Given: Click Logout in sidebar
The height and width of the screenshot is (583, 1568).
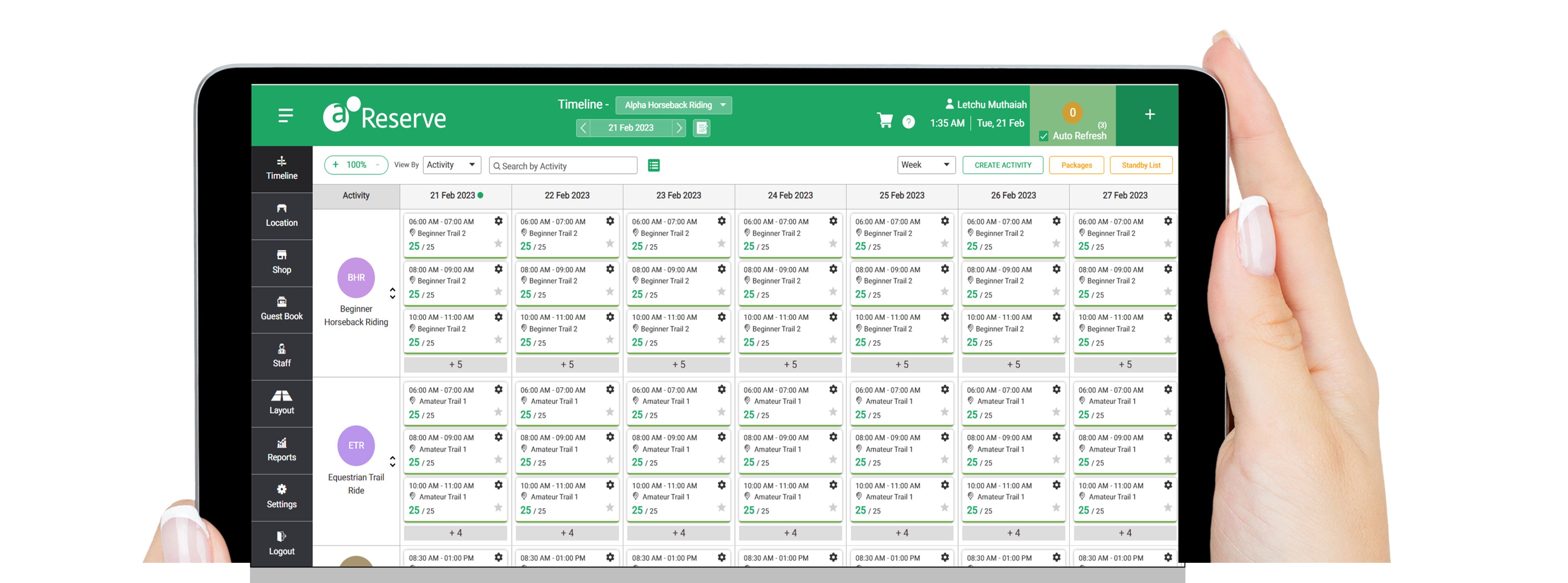Looking at the screenshot, I should click(282, 544).
